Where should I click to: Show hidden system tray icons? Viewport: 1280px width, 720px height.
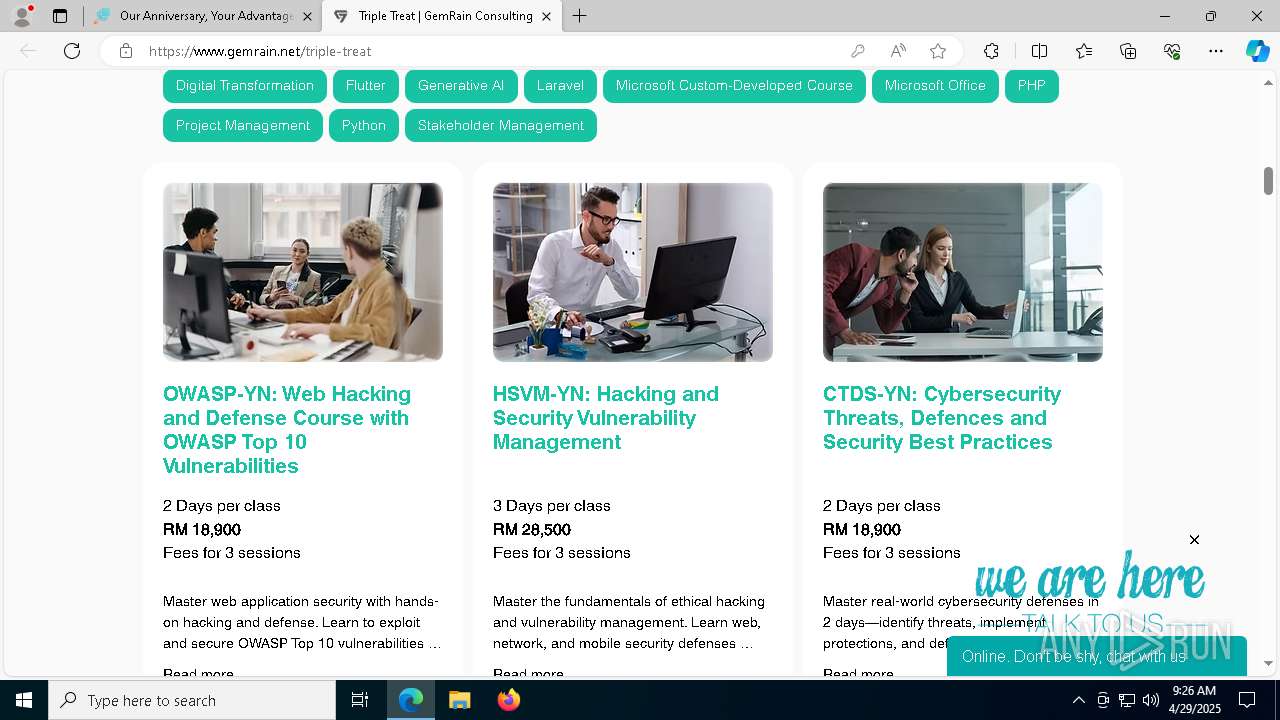pyautogui.click(x=1078, y=700)
